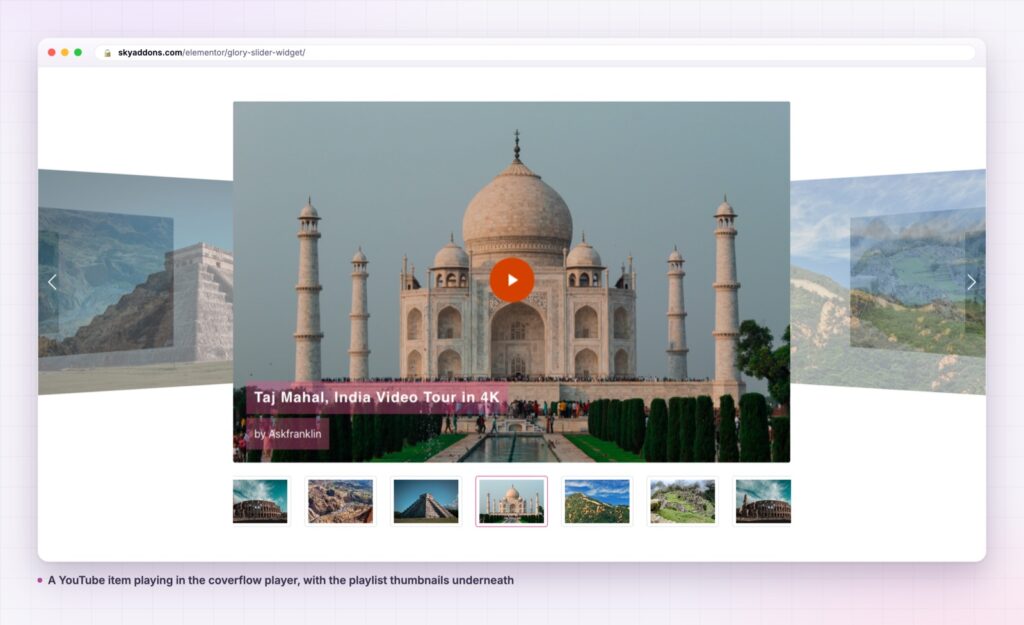Select the first Colosseum thumbnail in the playlist

261,501
